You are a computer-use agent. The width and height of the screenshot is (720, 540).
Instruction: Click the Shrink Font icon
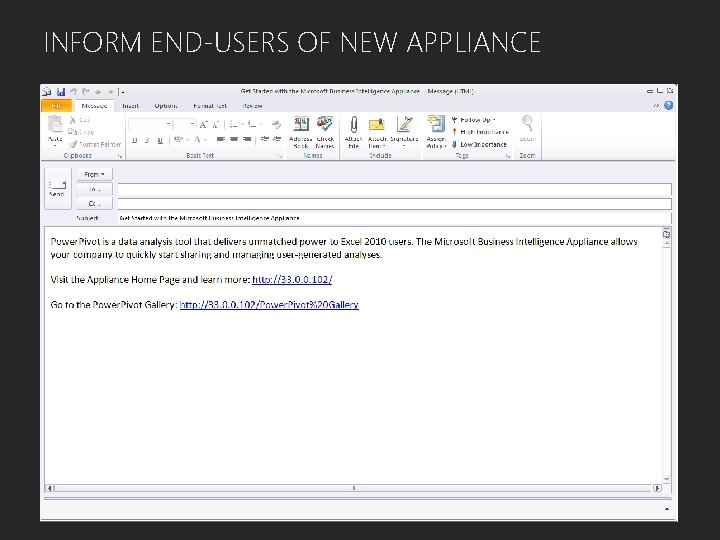point(216,124)
